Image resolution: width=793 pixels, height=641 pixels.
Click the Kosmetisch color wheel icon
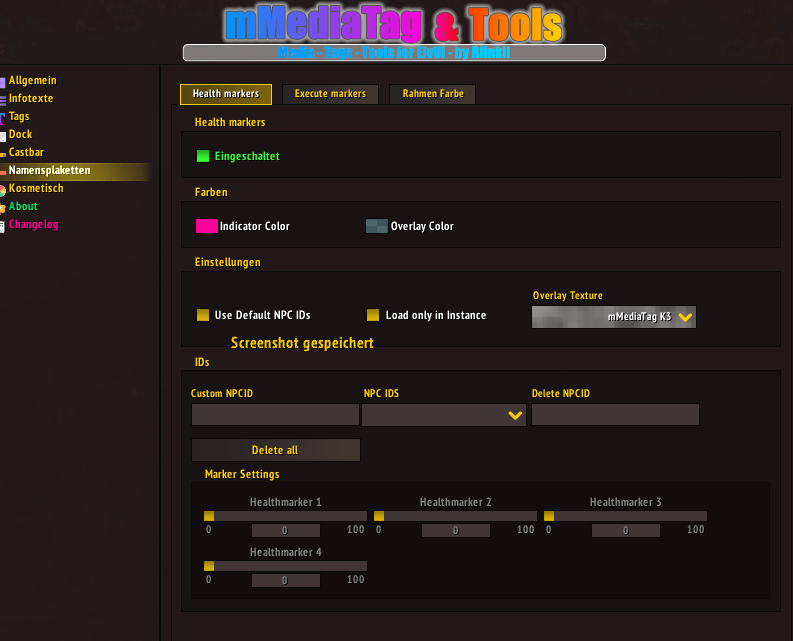tap(3, 189)
